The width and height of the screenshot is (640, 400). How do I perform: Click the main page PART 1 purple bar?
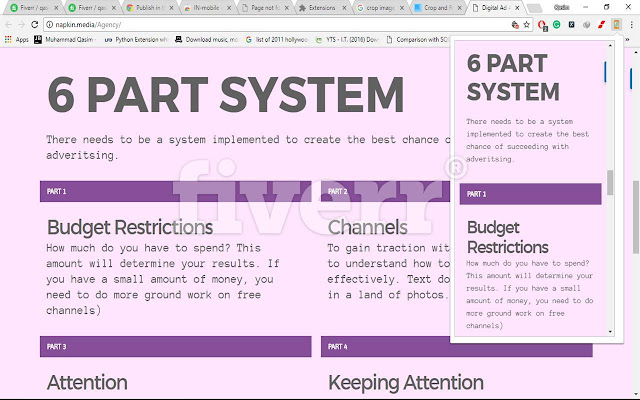[176, 191]
